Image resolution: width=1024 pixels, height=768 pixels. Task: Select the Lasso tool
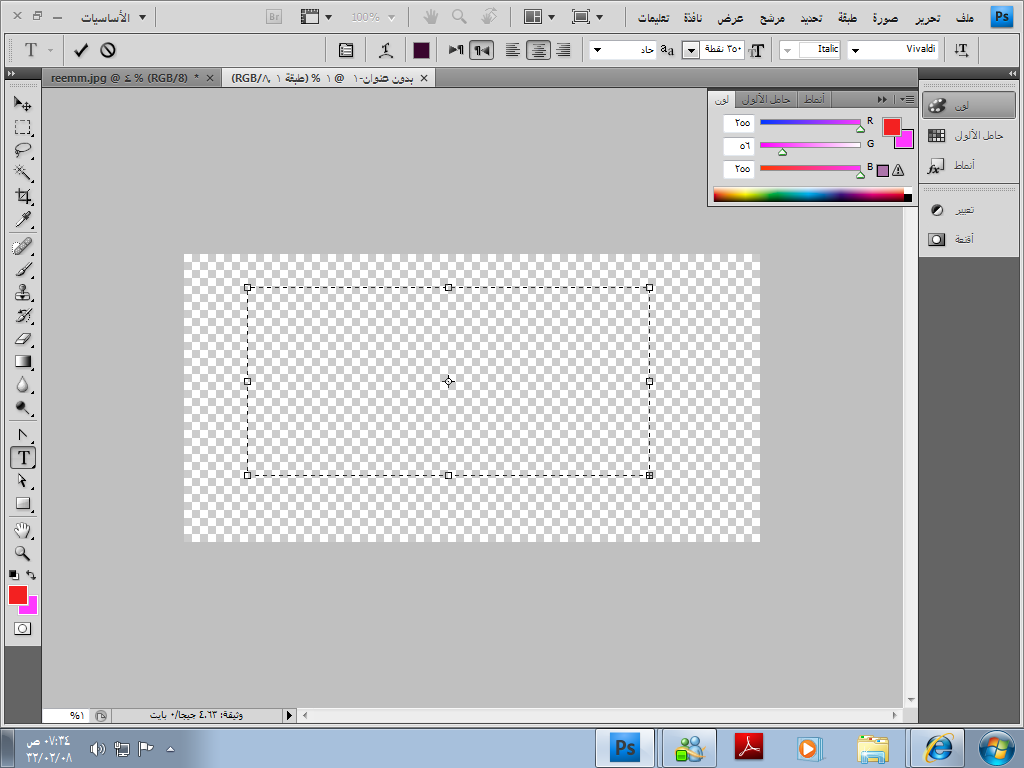pos(22,151)
